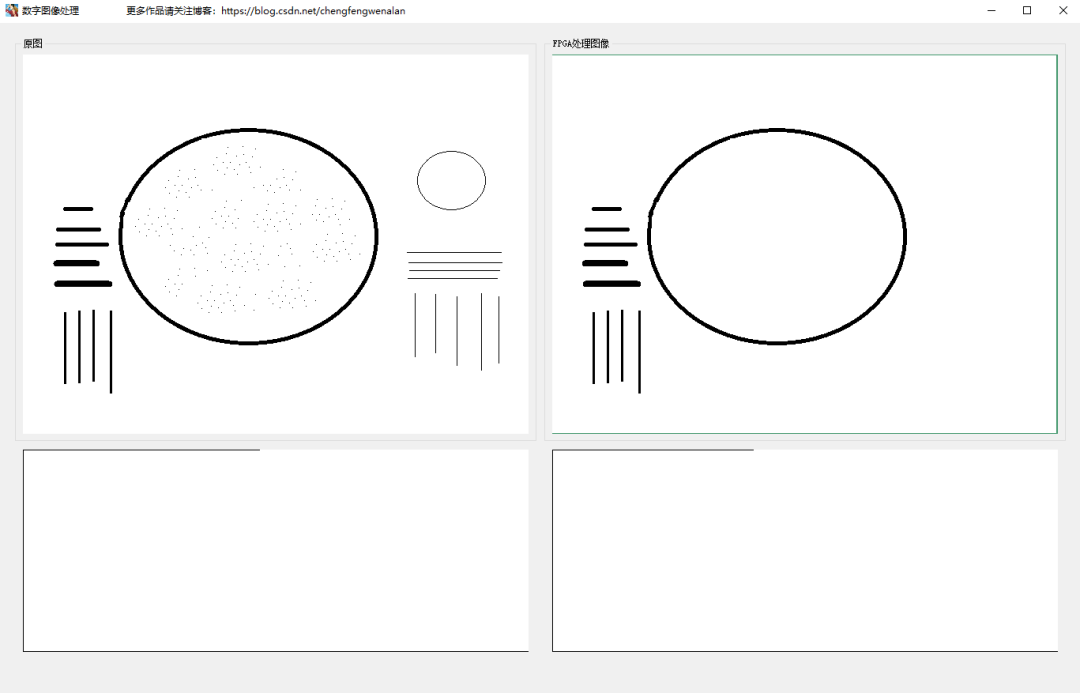Click the FPGA处理图像 processed image panel
This screenshot has height=693, width=1080.
804,244
